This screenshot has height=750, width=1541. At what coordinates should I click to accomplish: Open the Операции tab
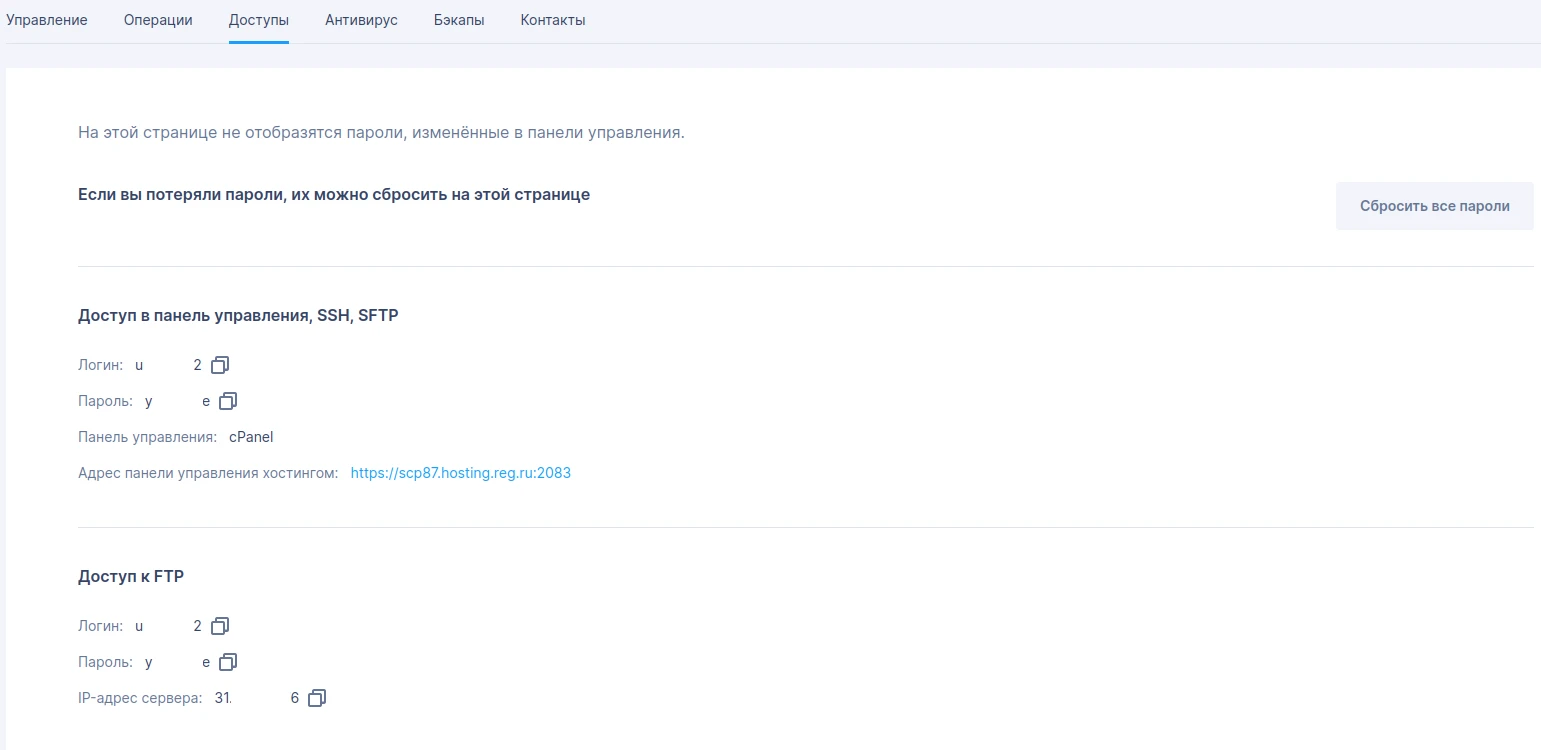pyautogui.click(x=158, y=20)
